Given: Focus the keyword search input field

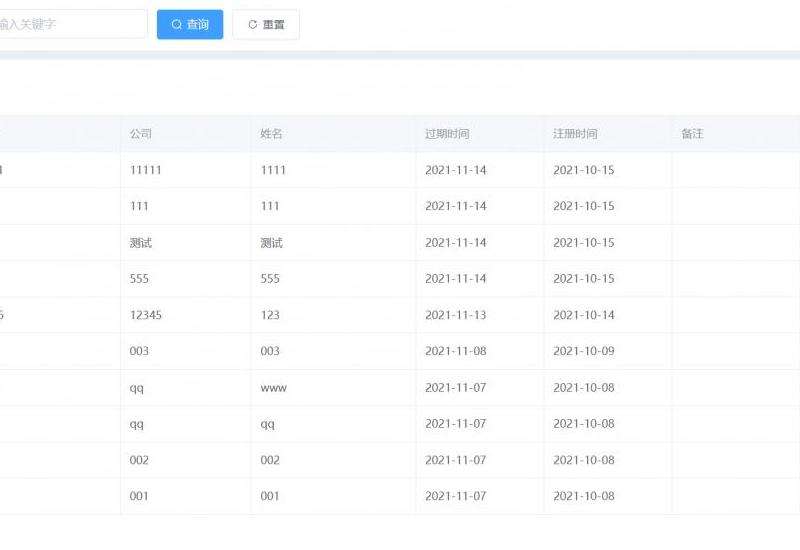Looking at the screenshot, I should point(71,24).
